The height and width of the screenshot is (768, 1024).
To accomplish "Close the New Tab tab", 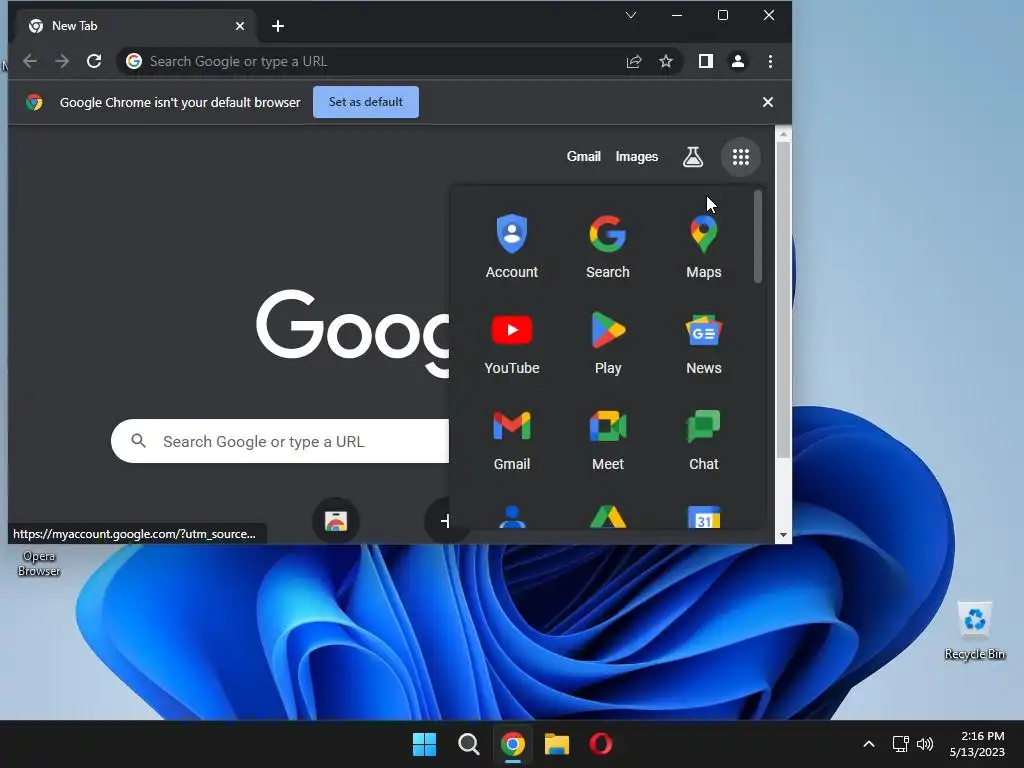I will 240,26.
